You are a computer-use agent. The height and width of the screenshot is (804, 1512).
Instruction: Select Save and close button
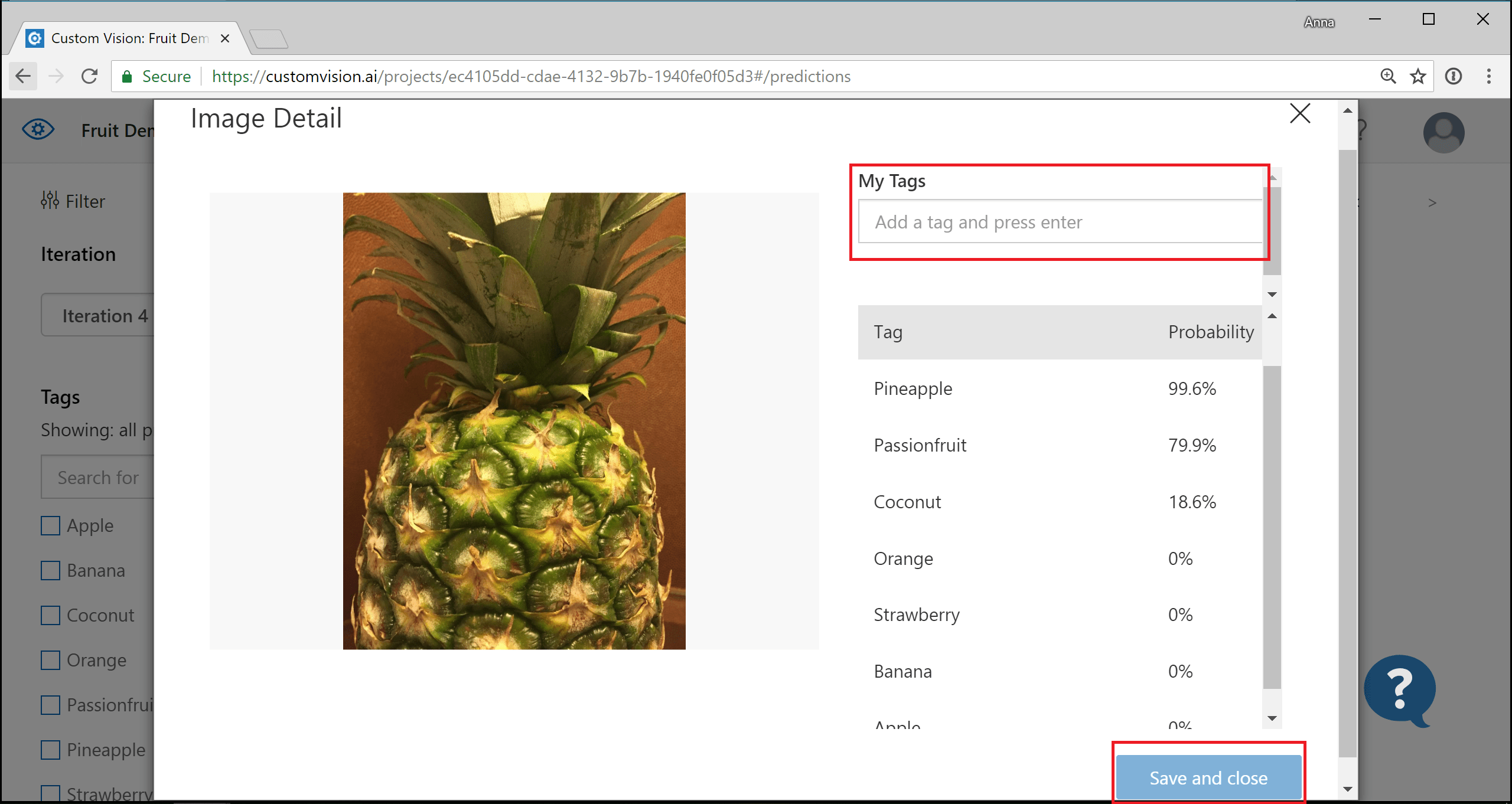(1206, 777)
